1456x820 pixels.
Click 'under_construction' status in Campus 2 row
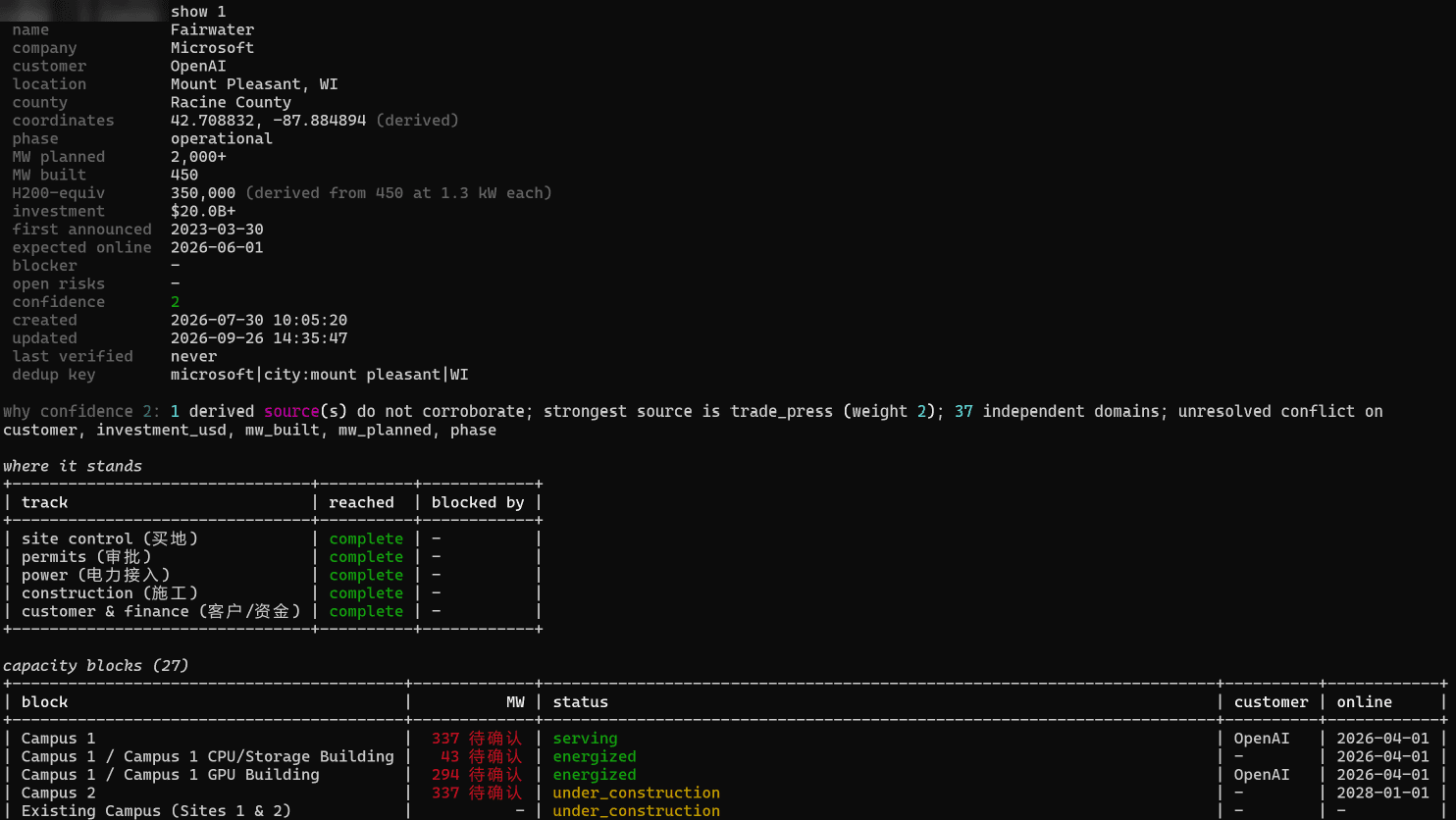[636, 793]
